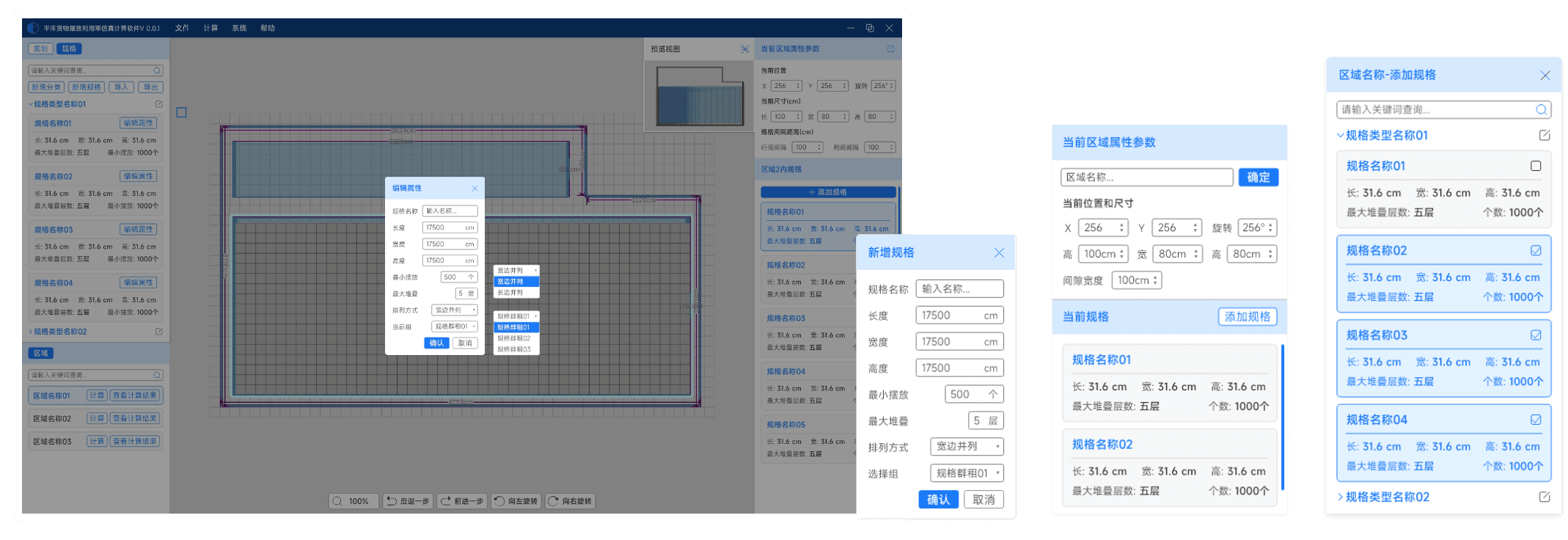Click the edit icon next to 规格类型名称02 in add-spec panel
This screenshot has width=1568, height=540.
[1545, 497]
